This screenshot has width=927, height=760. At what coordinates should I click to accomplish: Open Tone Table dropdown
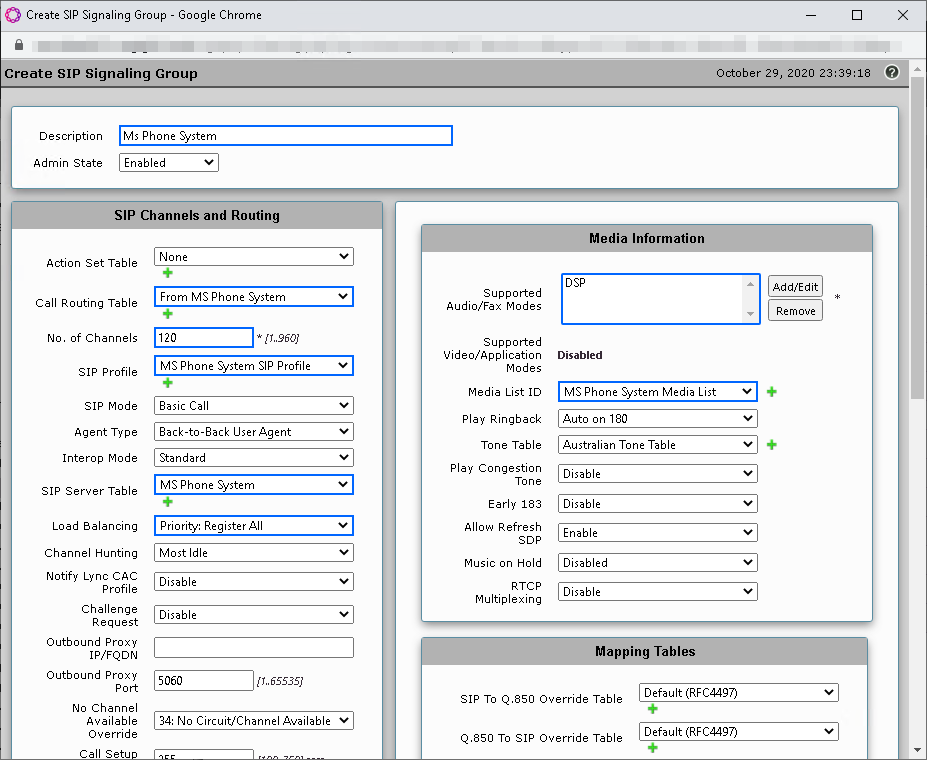point(657,444)
